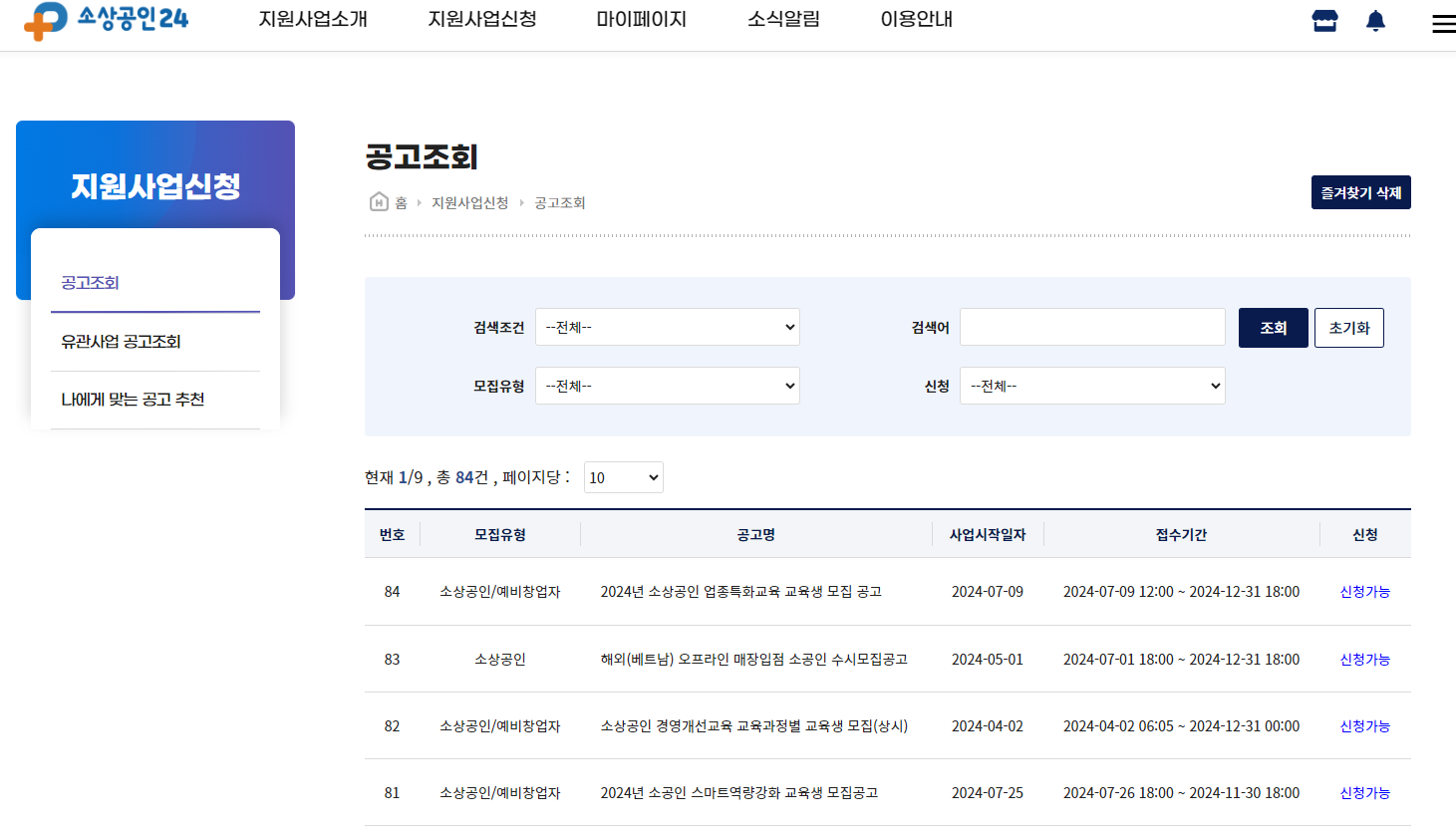Open the 마이페이지 menu

[642, 18]
